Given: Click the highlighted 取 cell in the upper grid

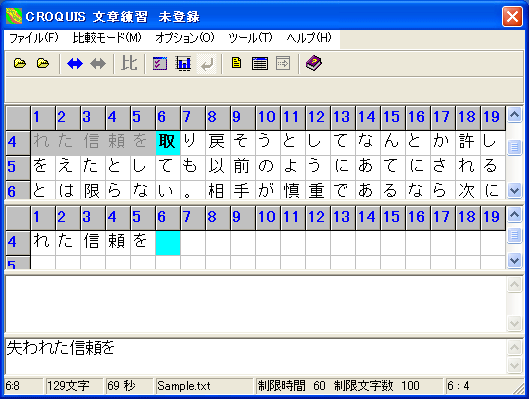Looking at the screenshot, I should click(168, 143).
